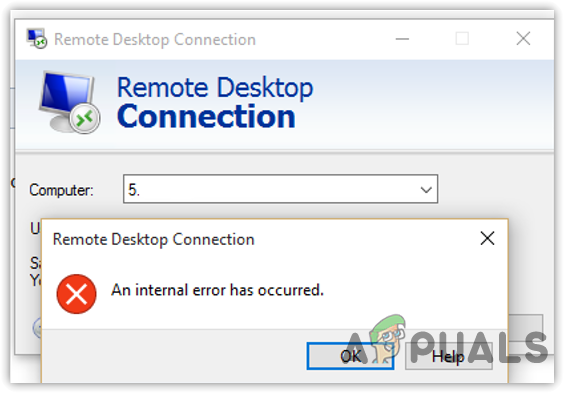Image resolution: width=564 pixels, height=393 pixels.
Task: Click the partly hidden Show Options icon
Action: [37, 328]
